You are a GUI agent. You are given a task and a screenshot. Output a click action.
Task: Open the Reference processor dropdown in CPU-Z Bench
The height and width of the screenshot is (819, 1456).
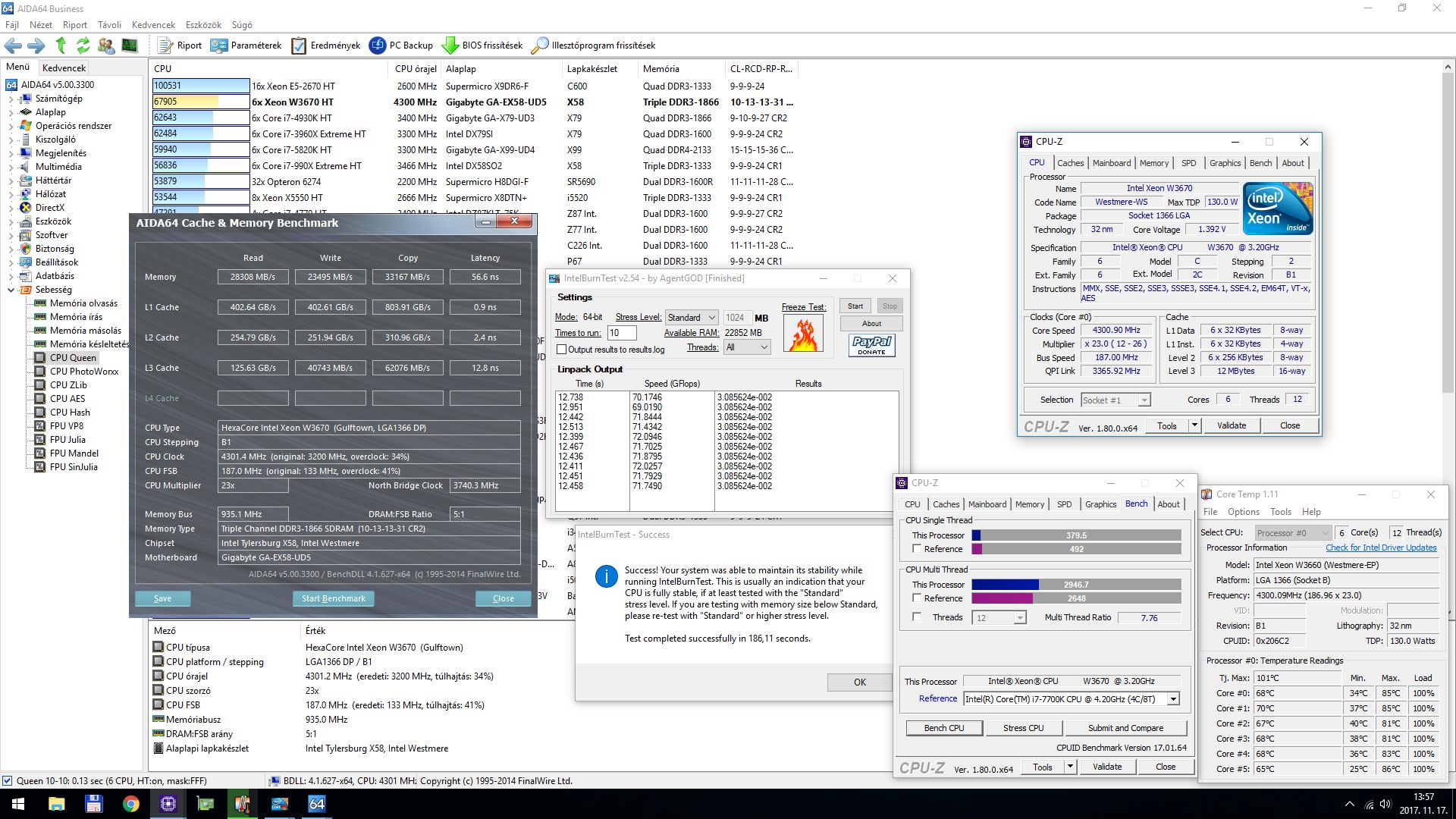point(1071,699)
